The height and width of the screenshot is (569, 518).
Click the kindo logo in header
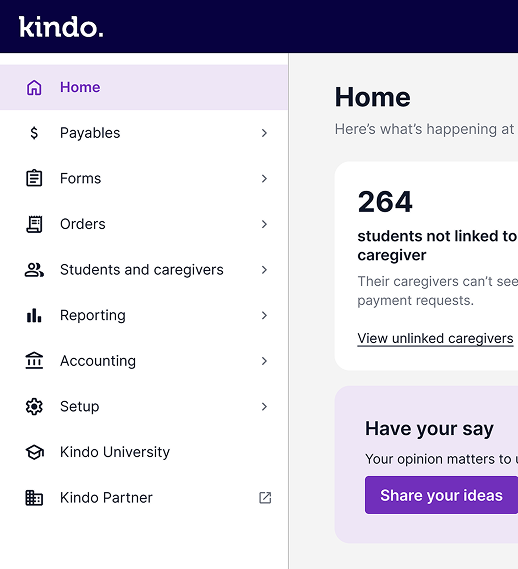point(61,26)
